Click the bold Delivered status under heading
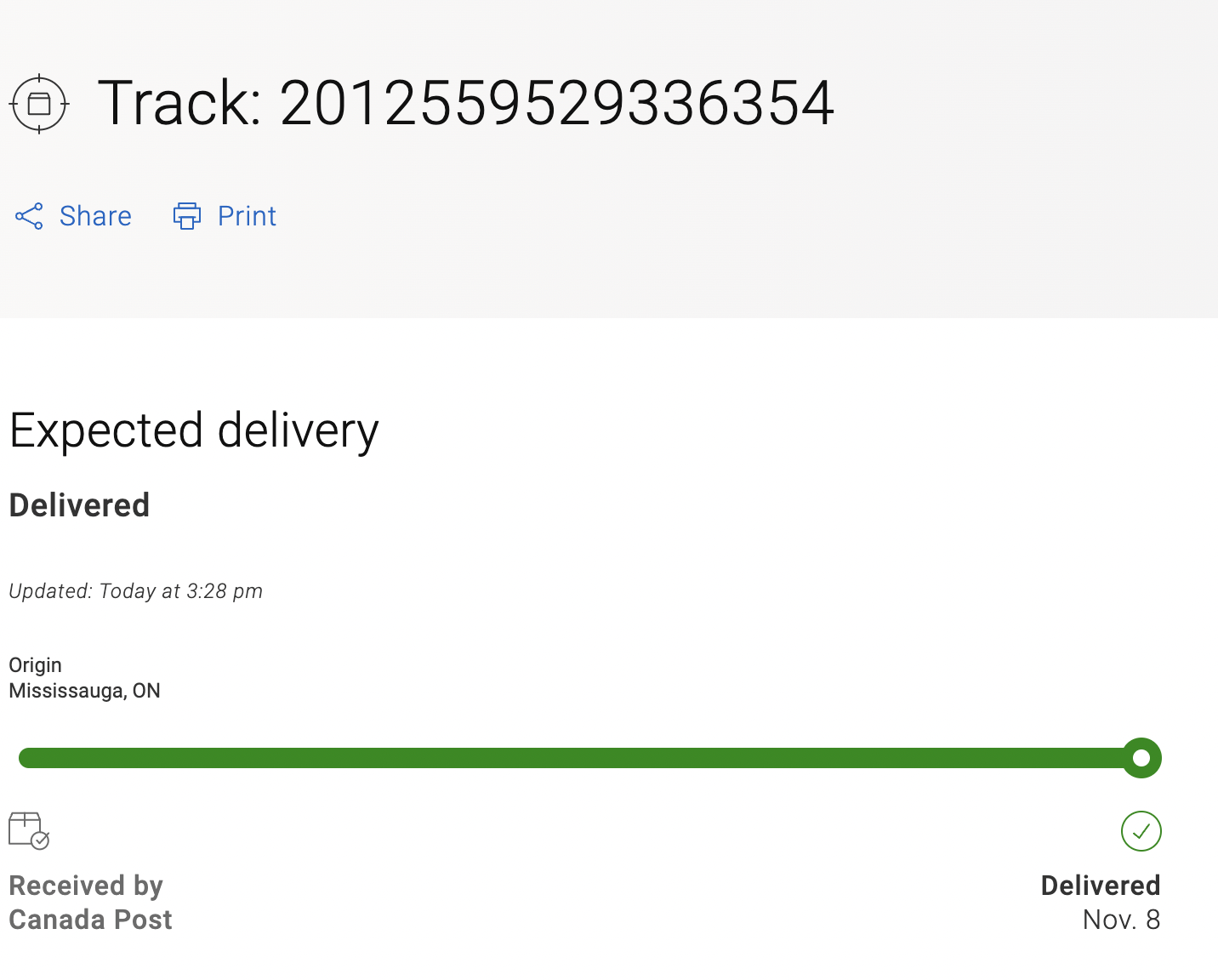Image resolution: width=1218 pixels, height=980 pixels. (x=79, y=505)
